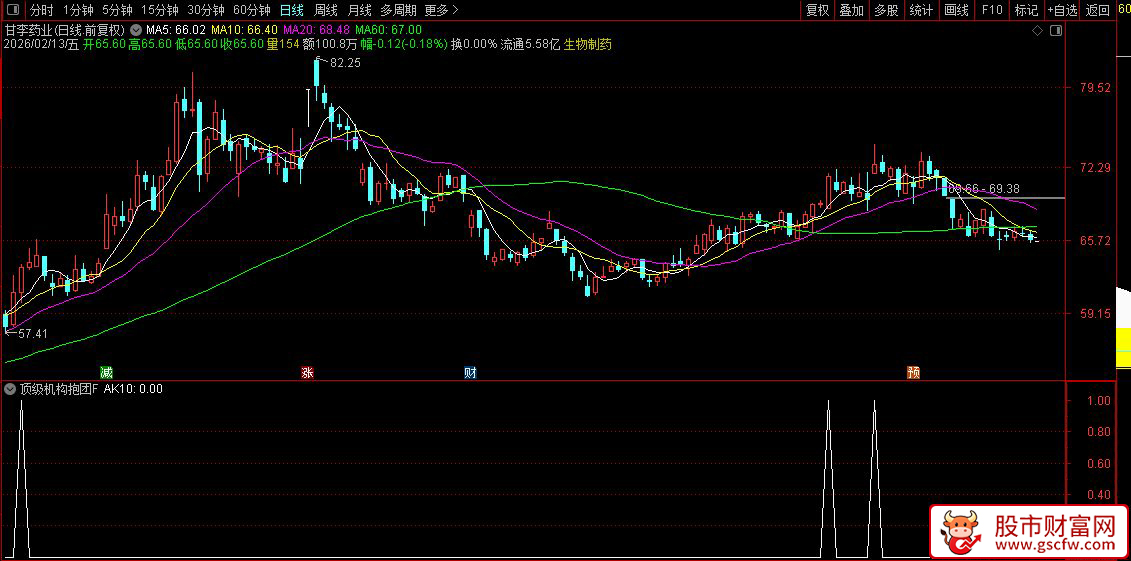Viewport: 1131px width, 561px height.
Task: Switch to 1分钟 period
Action: (x=78, y=10)
